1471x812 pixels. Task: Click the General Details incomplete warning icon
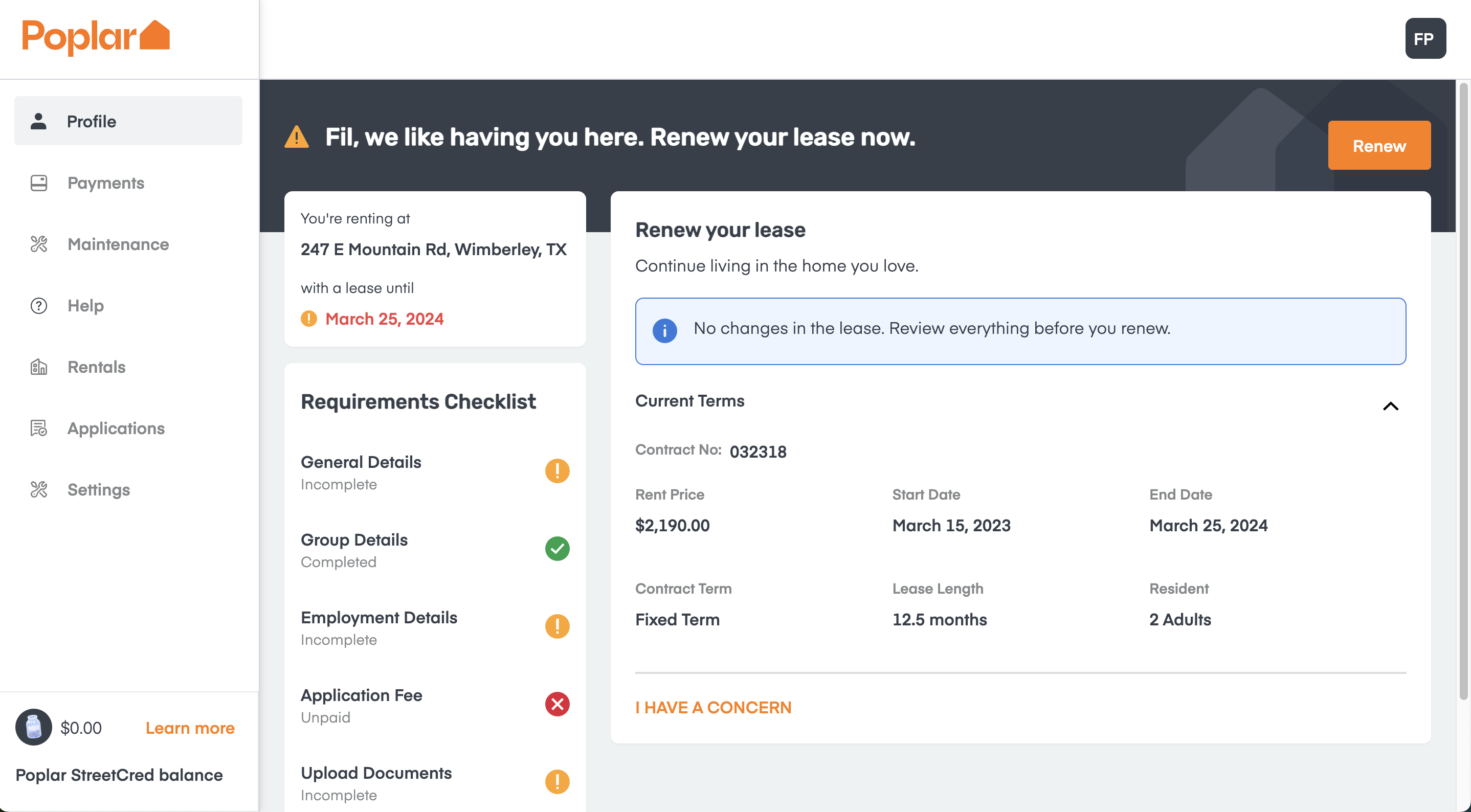pos(557,471)
